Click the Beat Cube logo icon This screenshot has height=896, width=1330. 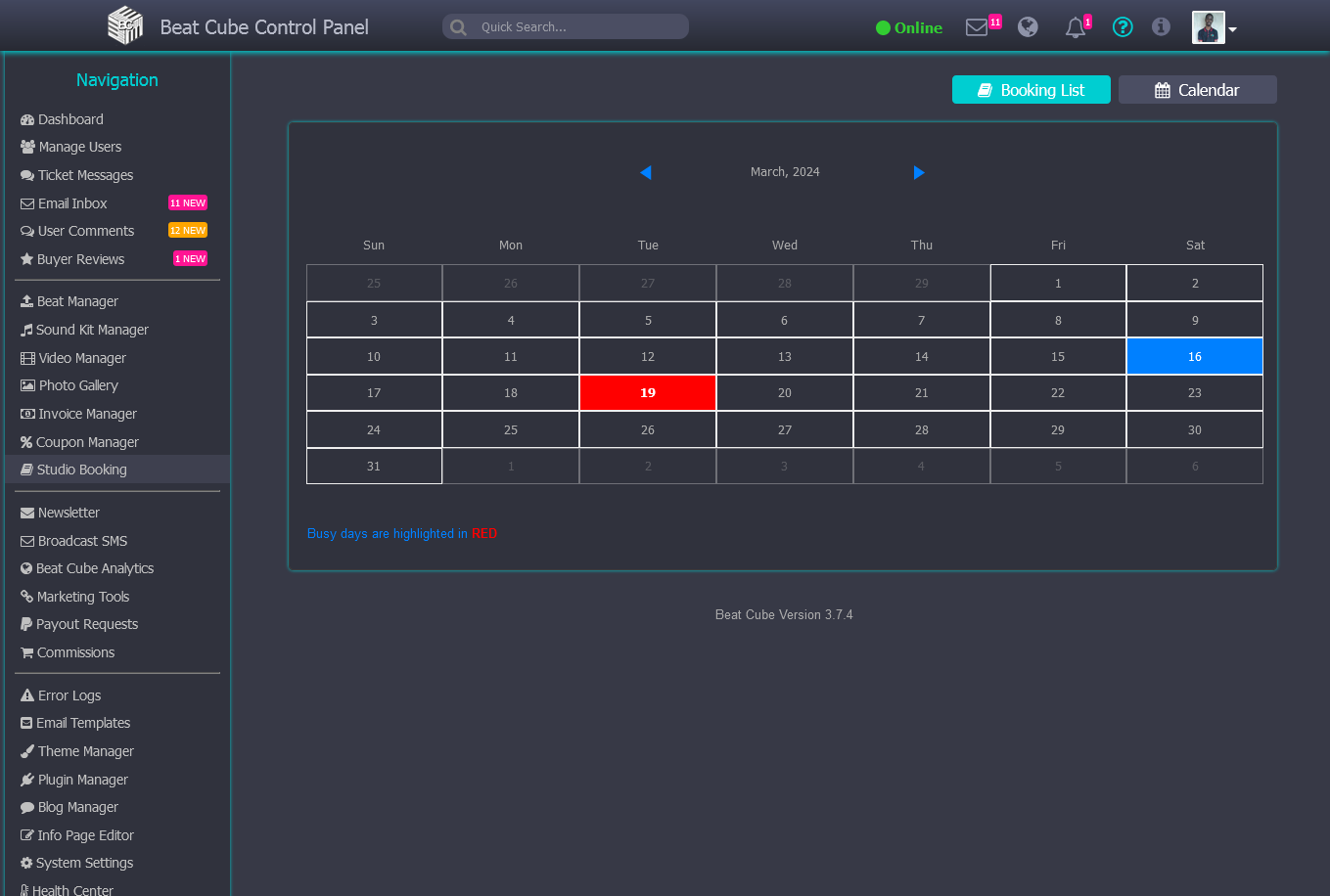point(125,25)
